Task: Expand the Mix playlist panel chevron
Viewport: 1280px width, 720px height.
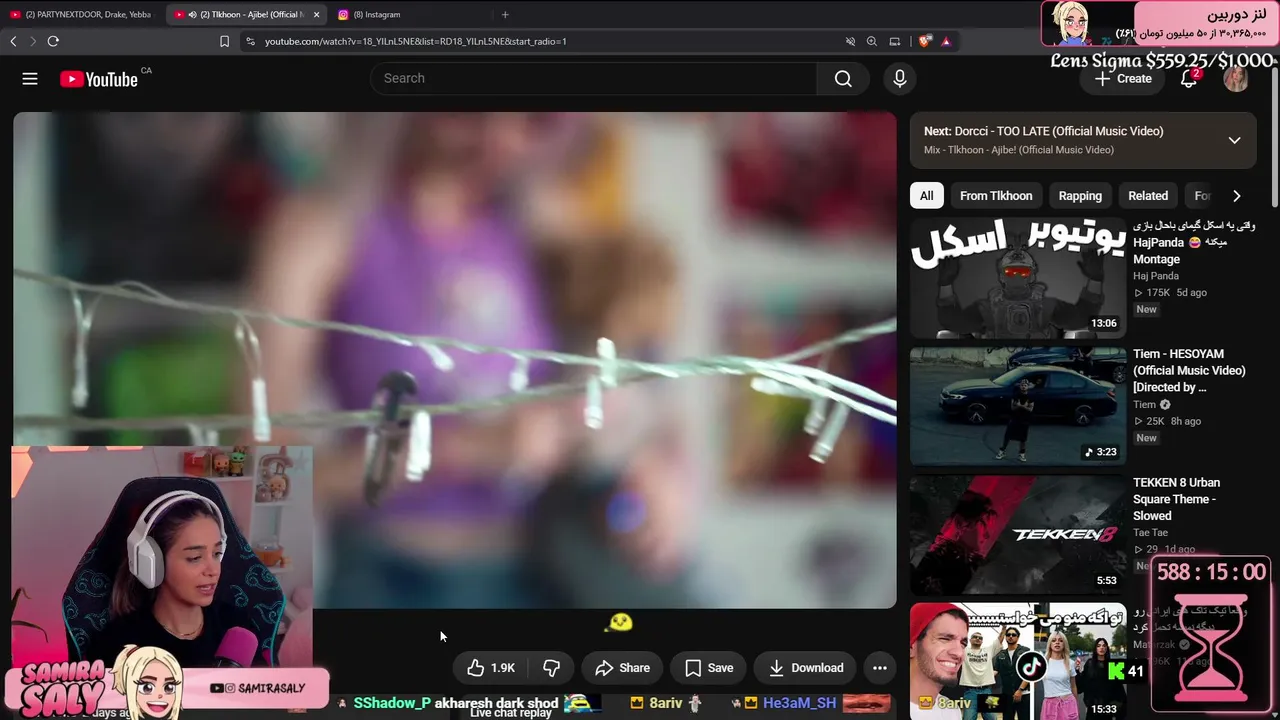Action: tap(1235, 140)
